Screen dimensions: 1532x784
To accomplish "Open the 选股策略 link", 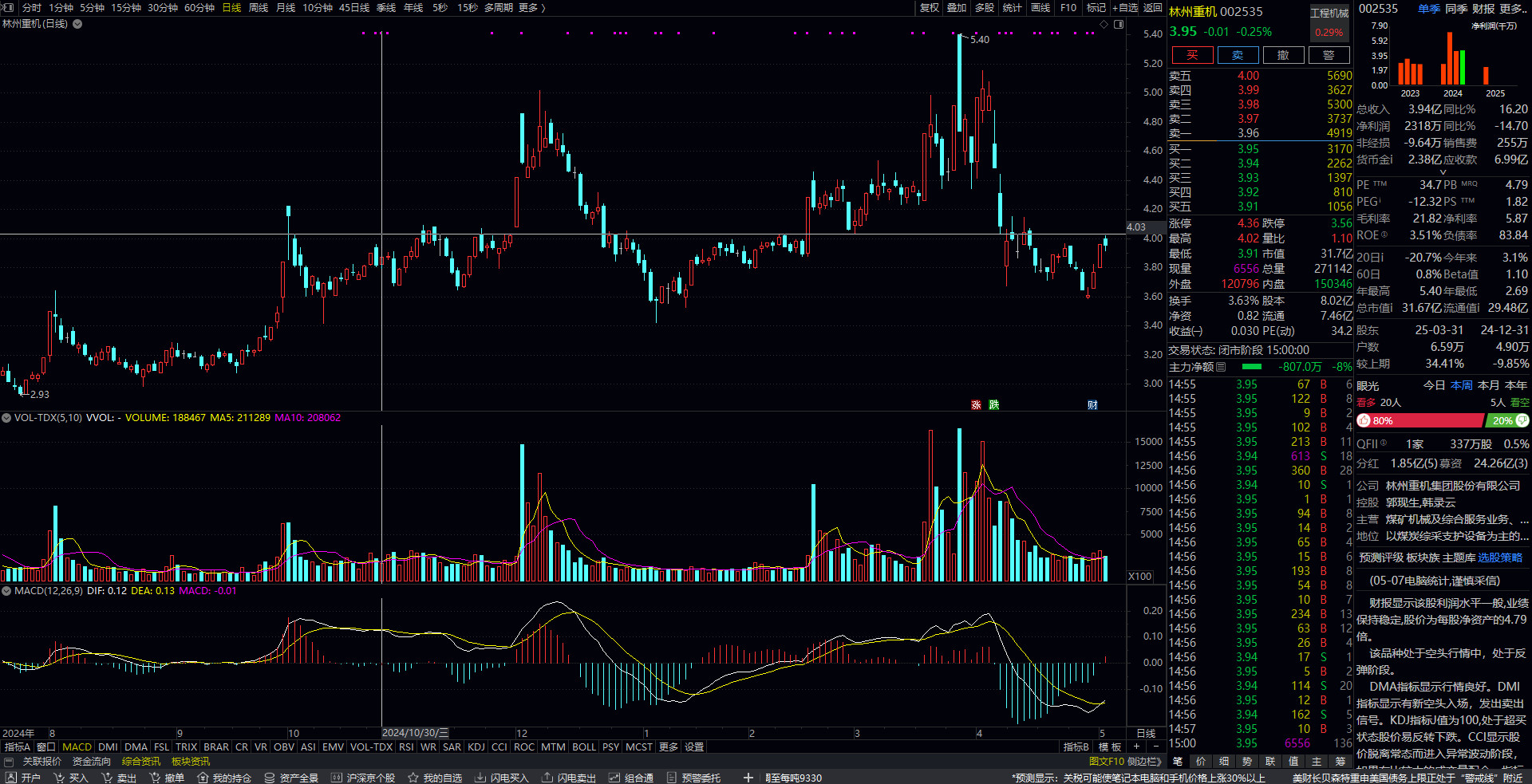I will coord(1500,557).
